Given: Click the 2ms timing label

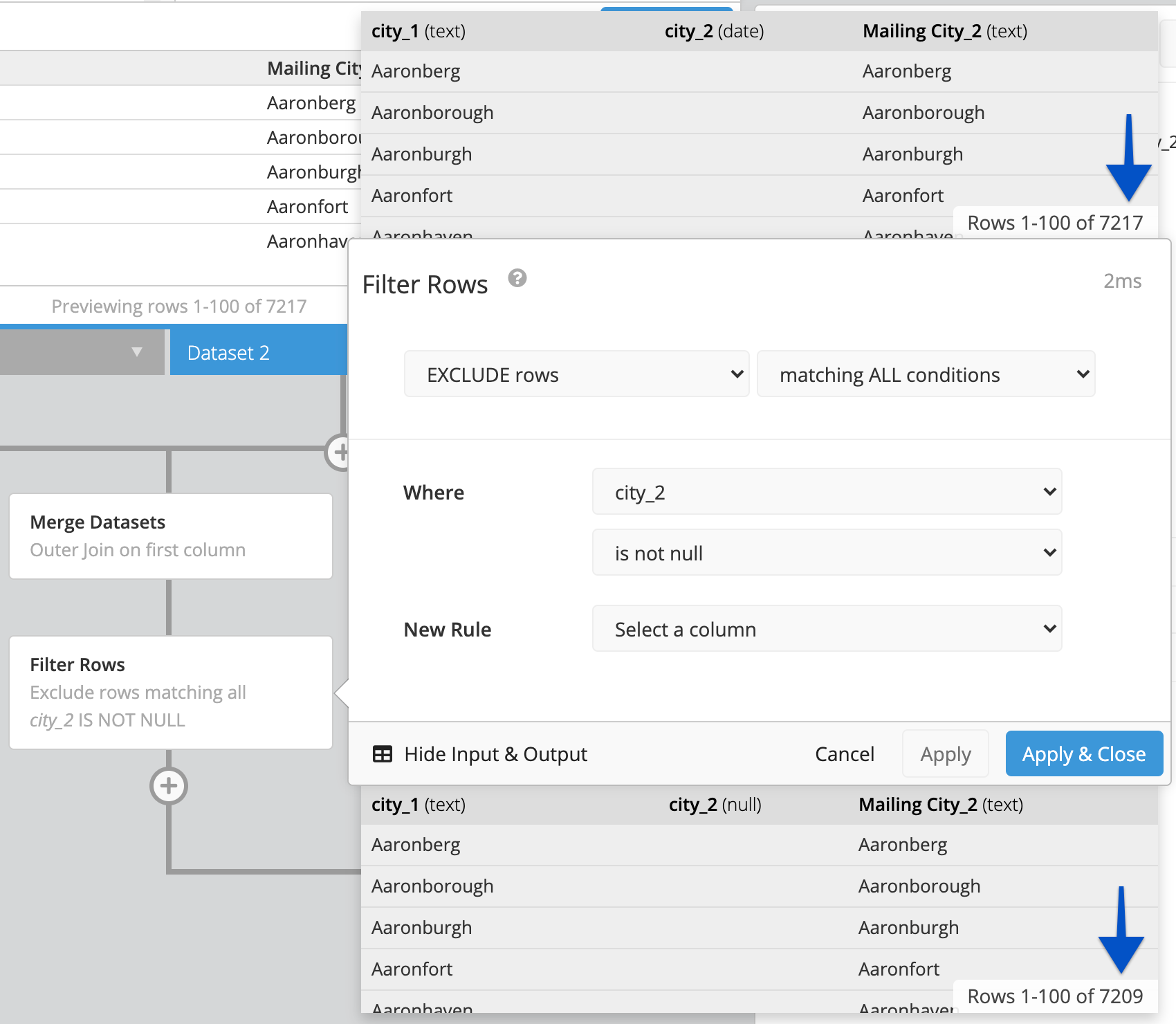Looking at the screenshot, I should click(1122, 281).
